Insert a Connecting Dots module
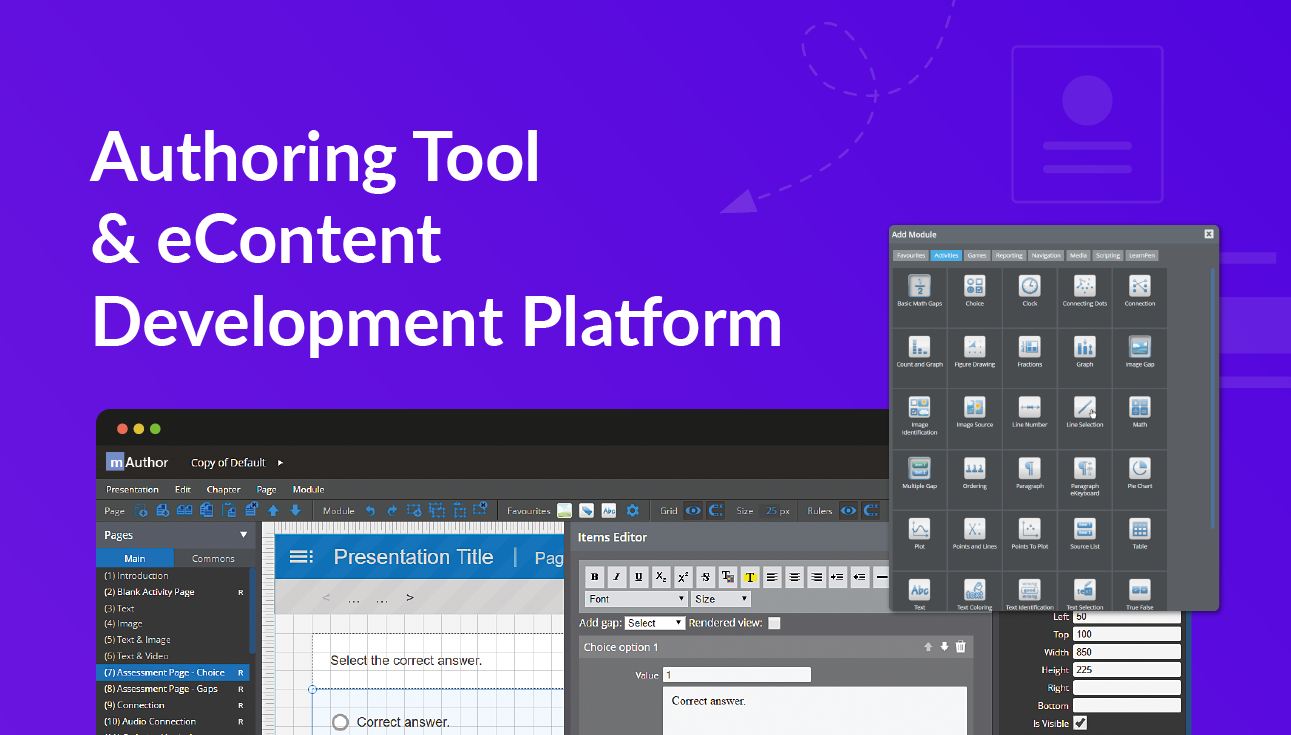Viewport: 1291px width, 735px height. [1084, 290]
